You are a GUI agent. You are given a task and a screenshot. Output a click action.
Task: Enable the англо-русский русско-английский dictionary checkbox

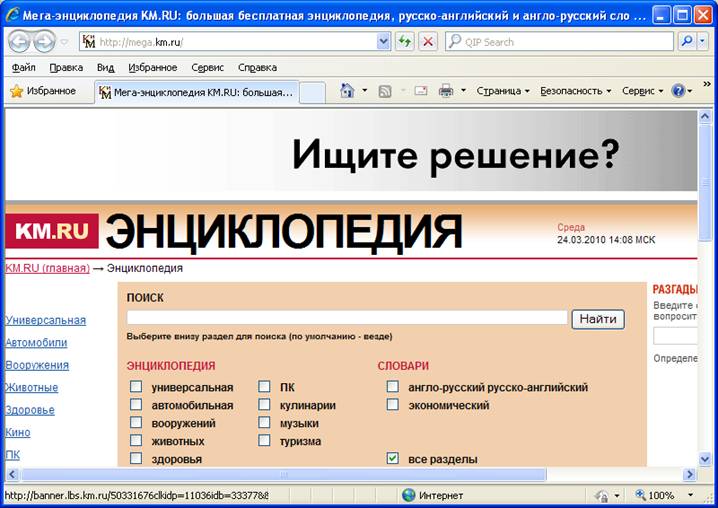[392, 387]
